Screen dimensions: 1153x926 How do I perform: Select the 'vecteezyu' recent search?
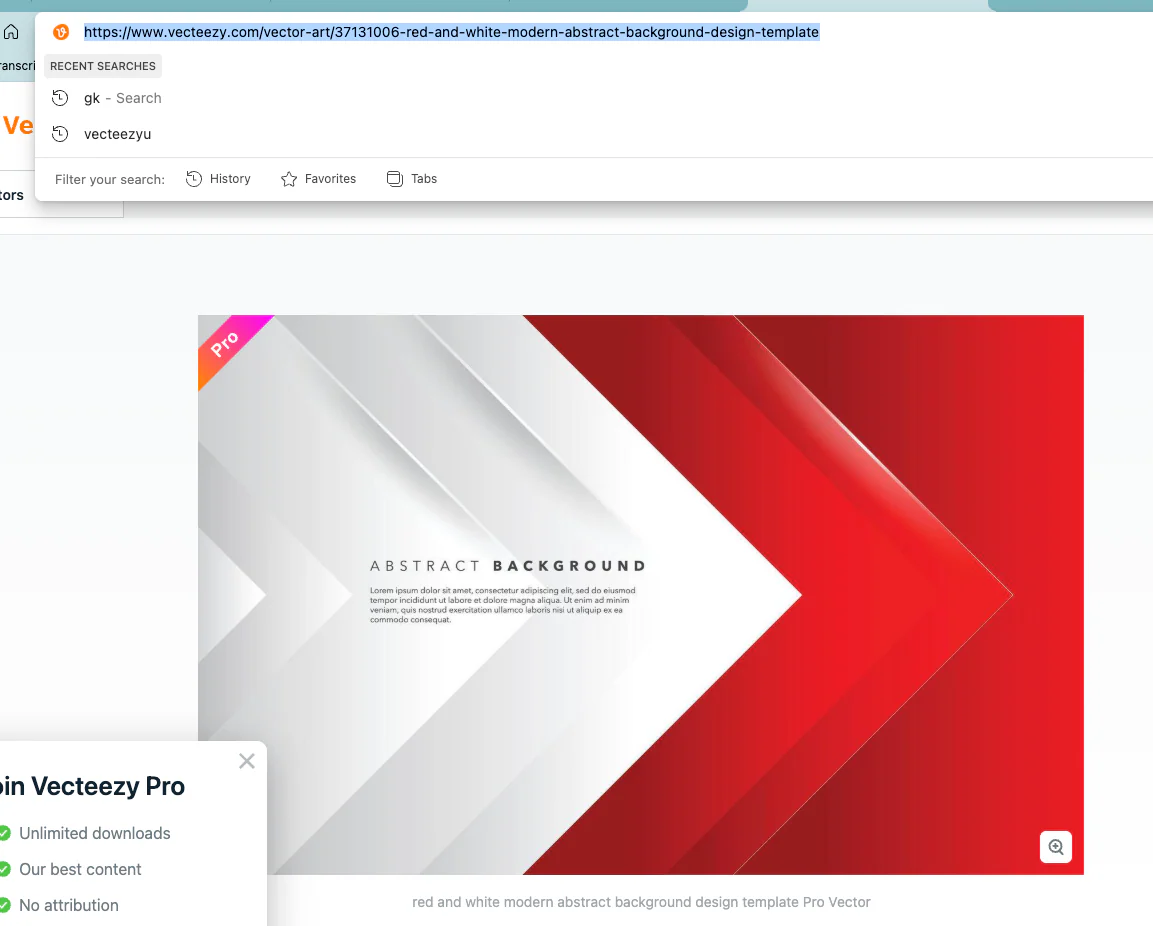(593, 134)
